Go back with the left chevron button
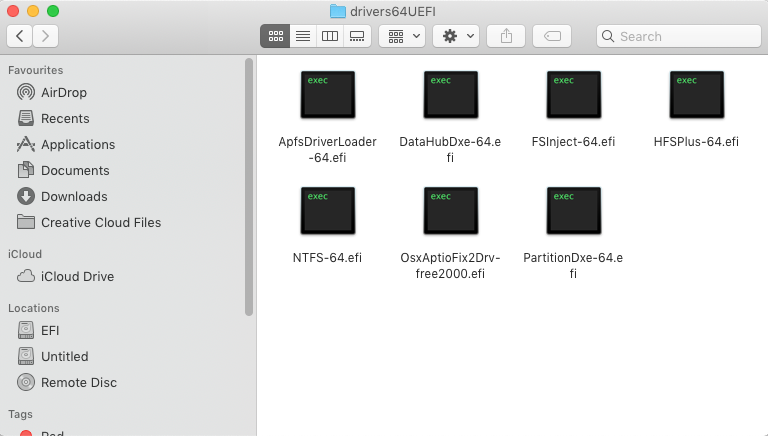 pyautogui.click(x=20, y=36)
